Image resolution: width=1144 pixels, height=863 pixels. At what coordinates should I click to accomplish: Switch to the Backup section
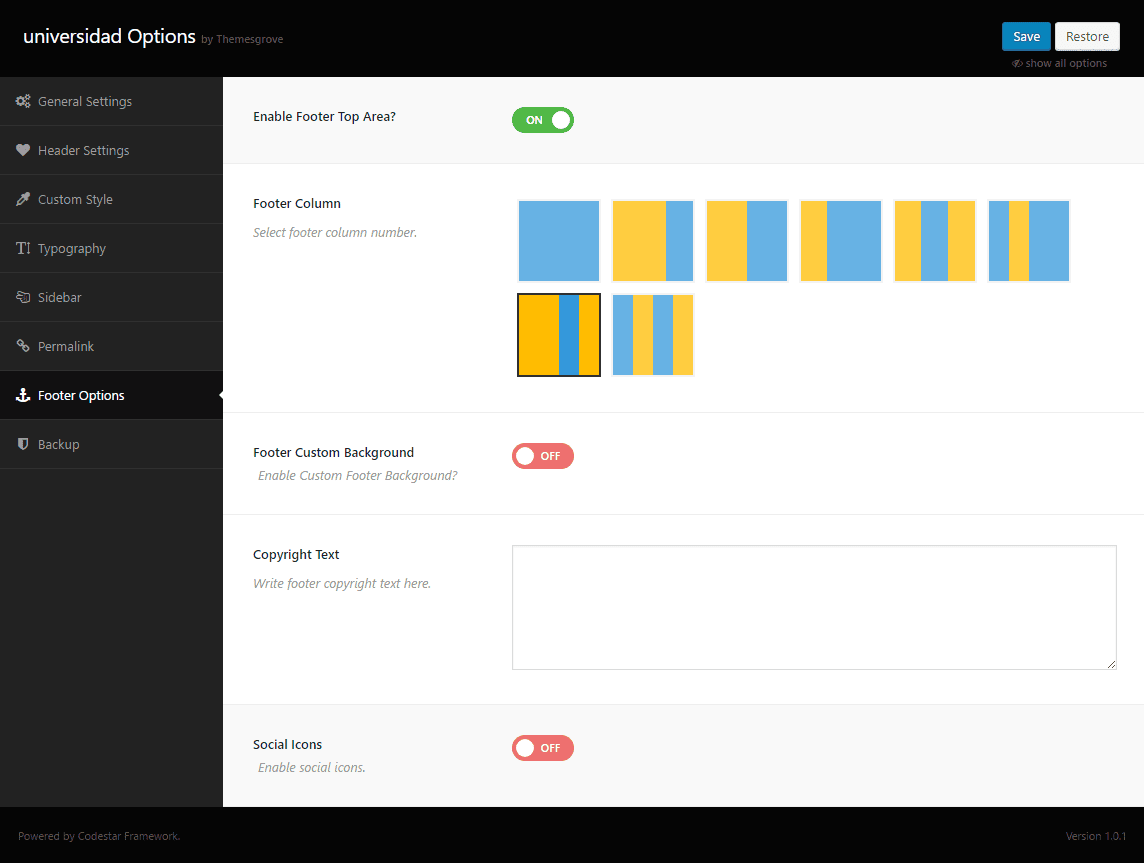tap(58, 445)
